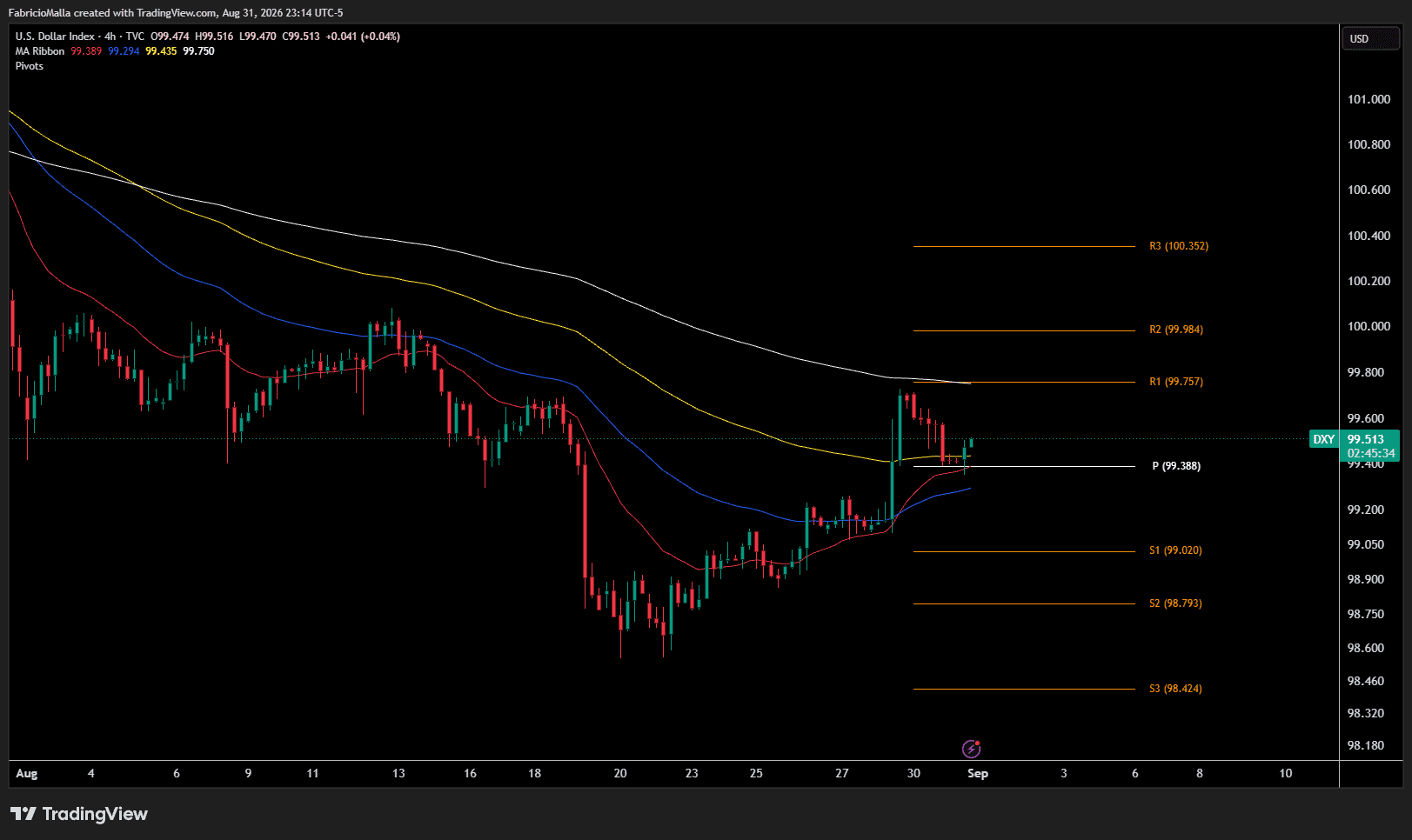Click the TradingView logo
This screenshot has height=840, width=1412.
tap(79, 814)
